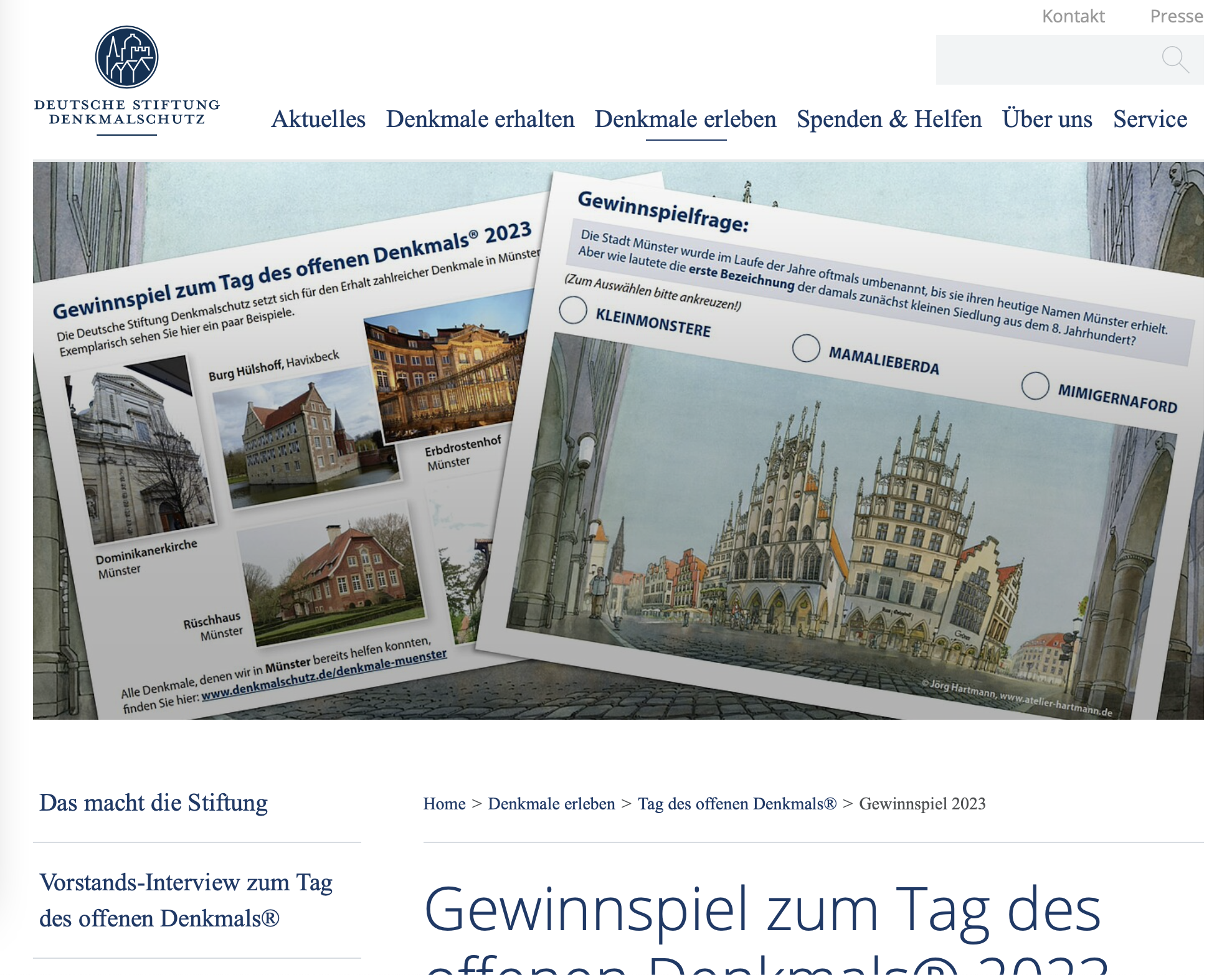Open the Kontakt link

[x=1073, y=16]
